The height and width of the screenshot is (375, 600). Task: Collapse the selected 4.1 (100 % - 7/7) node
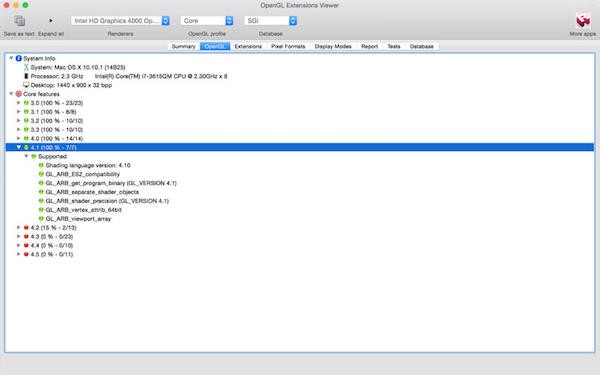18,147
